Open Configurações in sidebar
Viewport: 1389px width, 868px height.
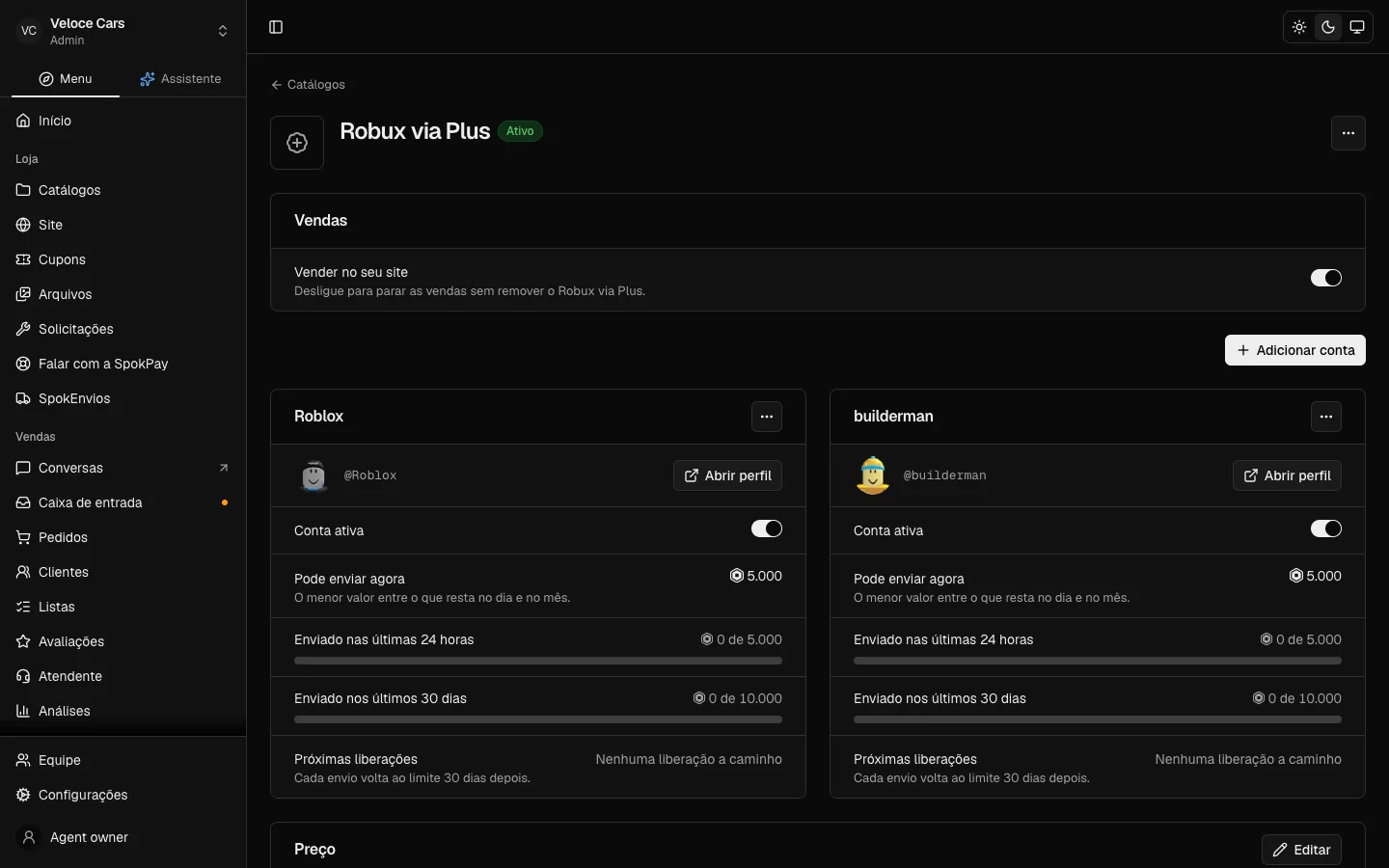[x=123, y=795]
